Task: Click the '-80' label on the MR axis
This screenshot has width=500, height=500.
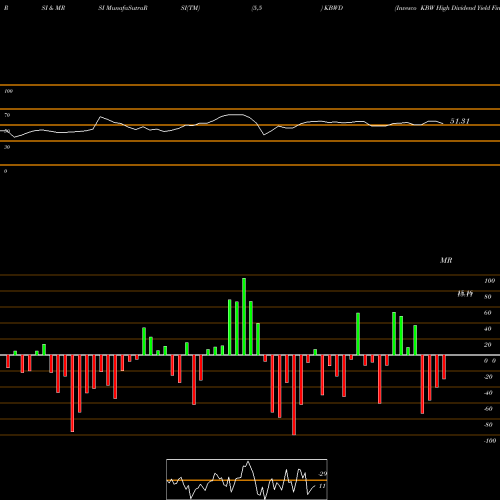Action: tap(488, 425)
